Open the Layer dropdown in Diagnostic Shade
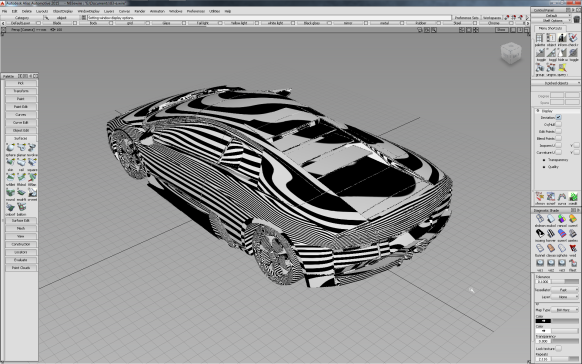The height and width of the screenshot is (364, 582). coord(565,297)
